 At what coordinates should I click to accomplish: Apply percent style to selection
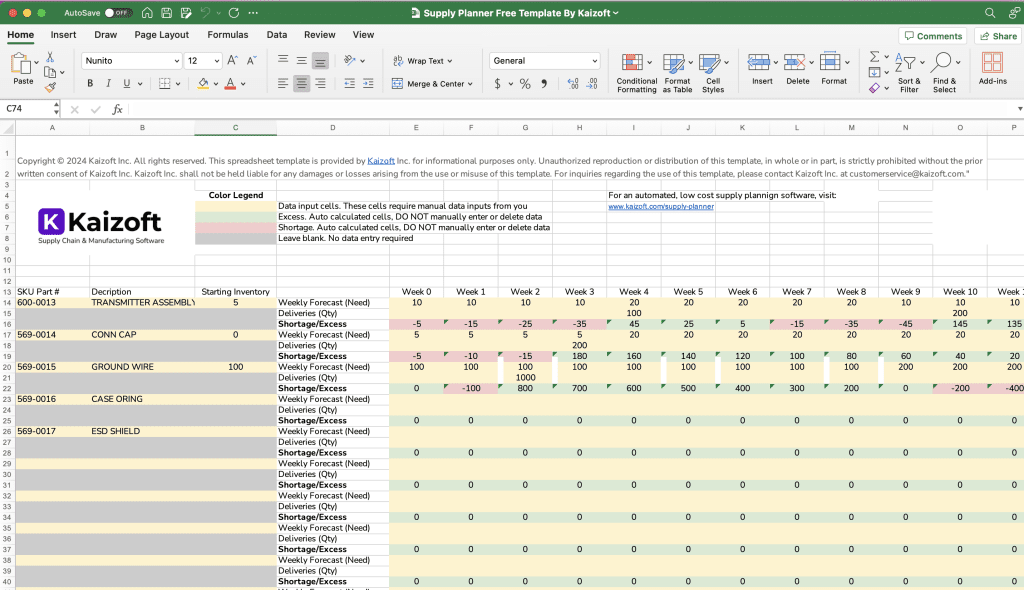coord(525,84)
